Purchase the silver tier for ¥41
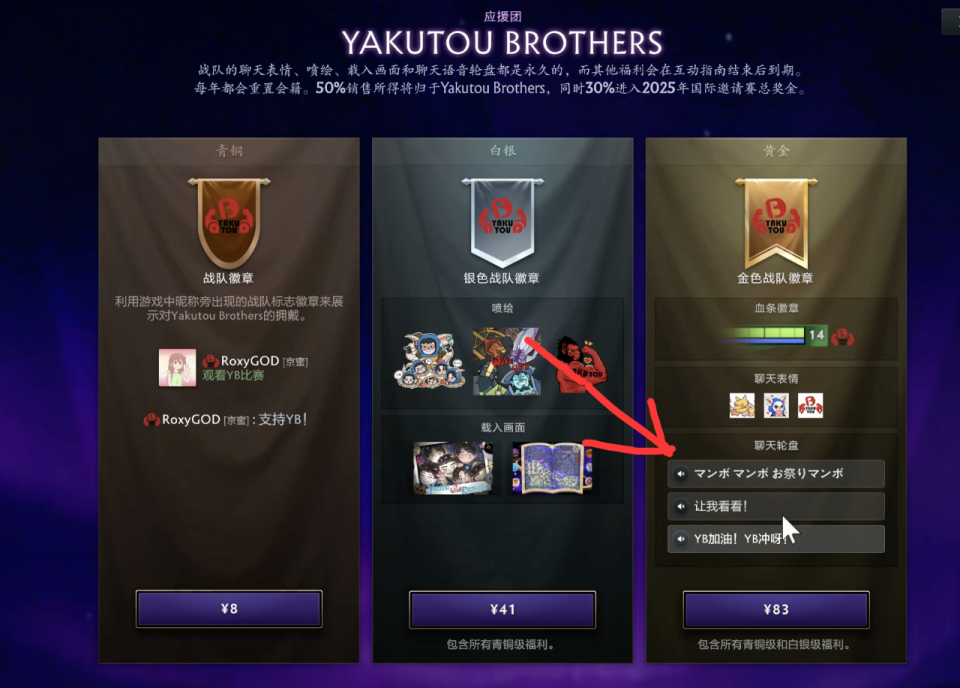This screenshot has height=688, width=960. point(502,610)
